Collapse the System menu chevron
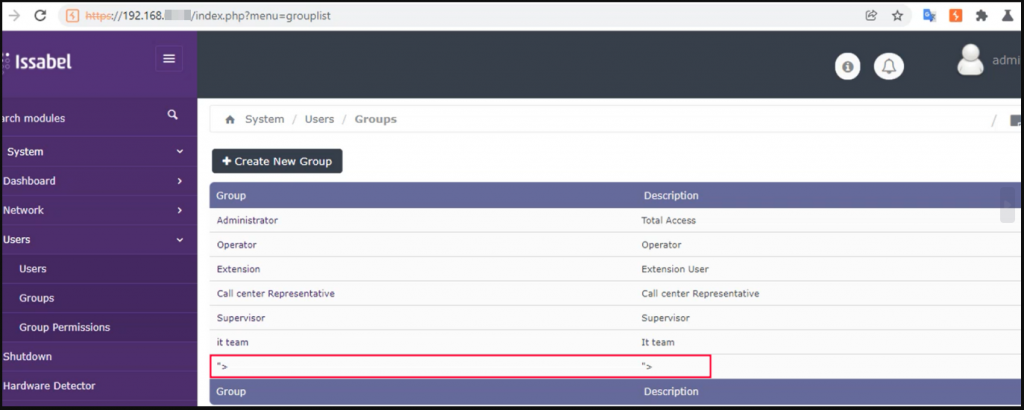Image resolution: width=1024 pixels, height=410 pixels. click(x=180, y=151)
